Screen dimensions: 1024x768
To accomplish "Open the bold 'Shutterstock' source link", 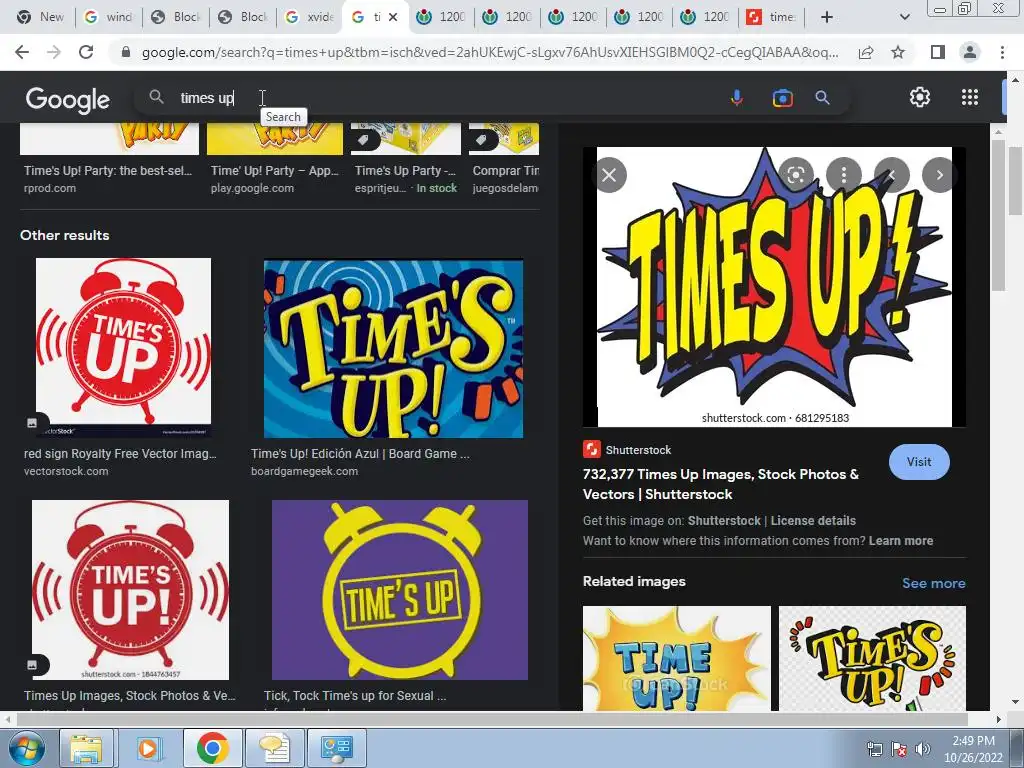I will (x=724, y=520).
